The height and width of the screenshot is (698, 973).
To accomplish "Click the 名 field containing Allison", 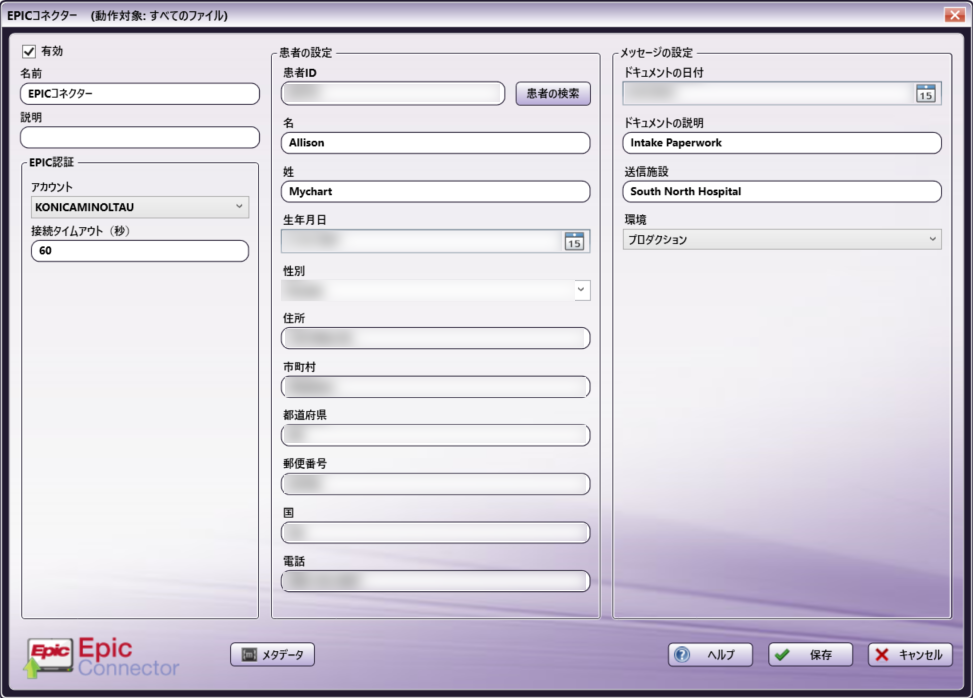I will coord(436,143).
